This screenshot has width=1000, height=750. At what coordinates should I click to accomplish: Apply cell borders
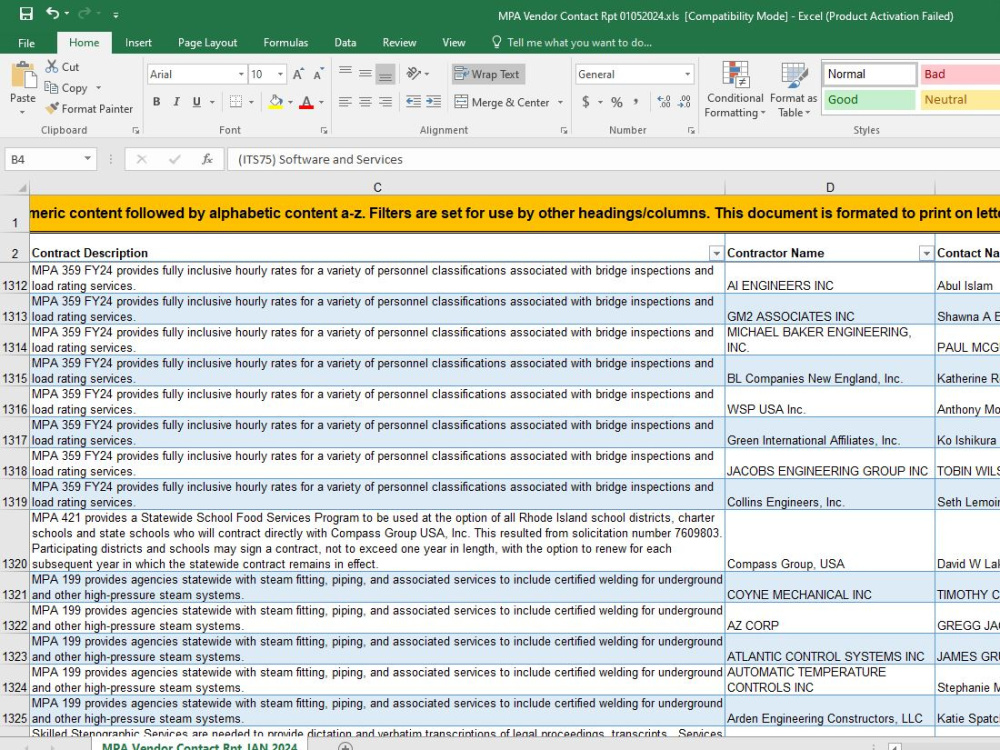(236, 102)
